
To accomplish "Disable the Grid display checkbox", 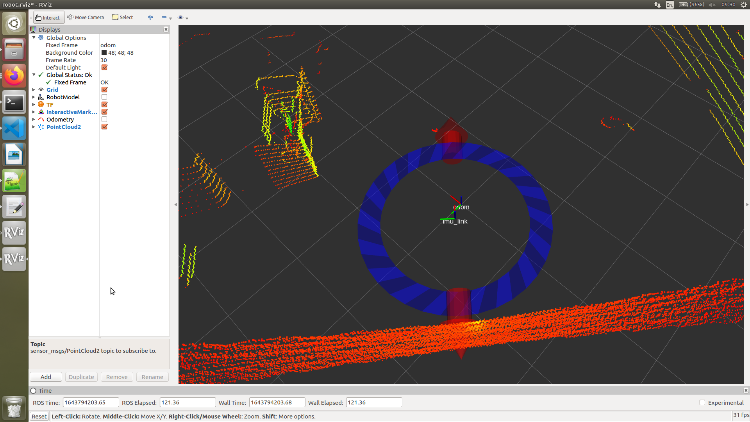I will coord(104,89).
